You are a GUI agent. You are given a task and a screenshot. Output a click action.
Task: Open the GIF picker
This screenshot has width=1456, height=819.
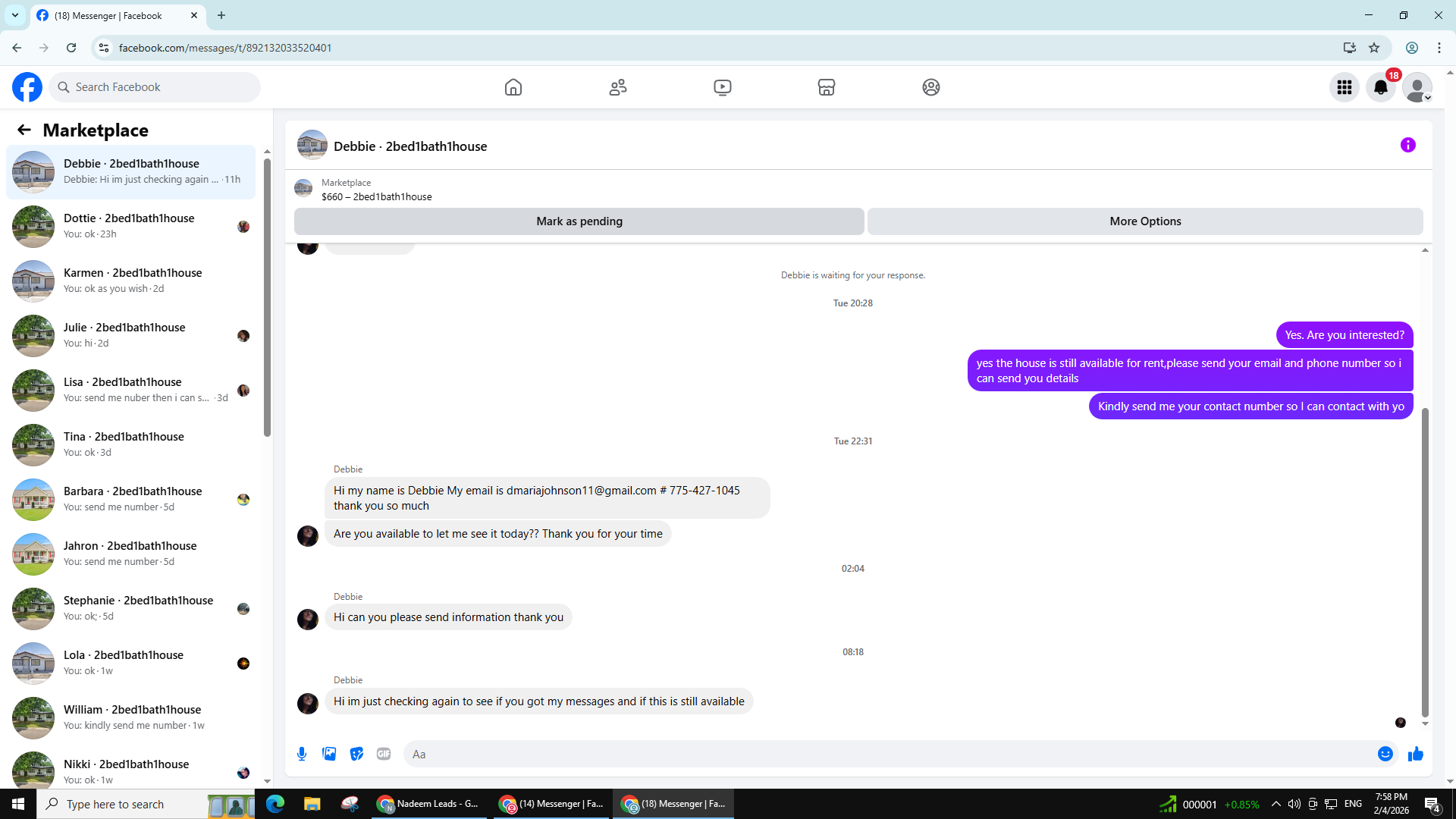click(384, 754)
